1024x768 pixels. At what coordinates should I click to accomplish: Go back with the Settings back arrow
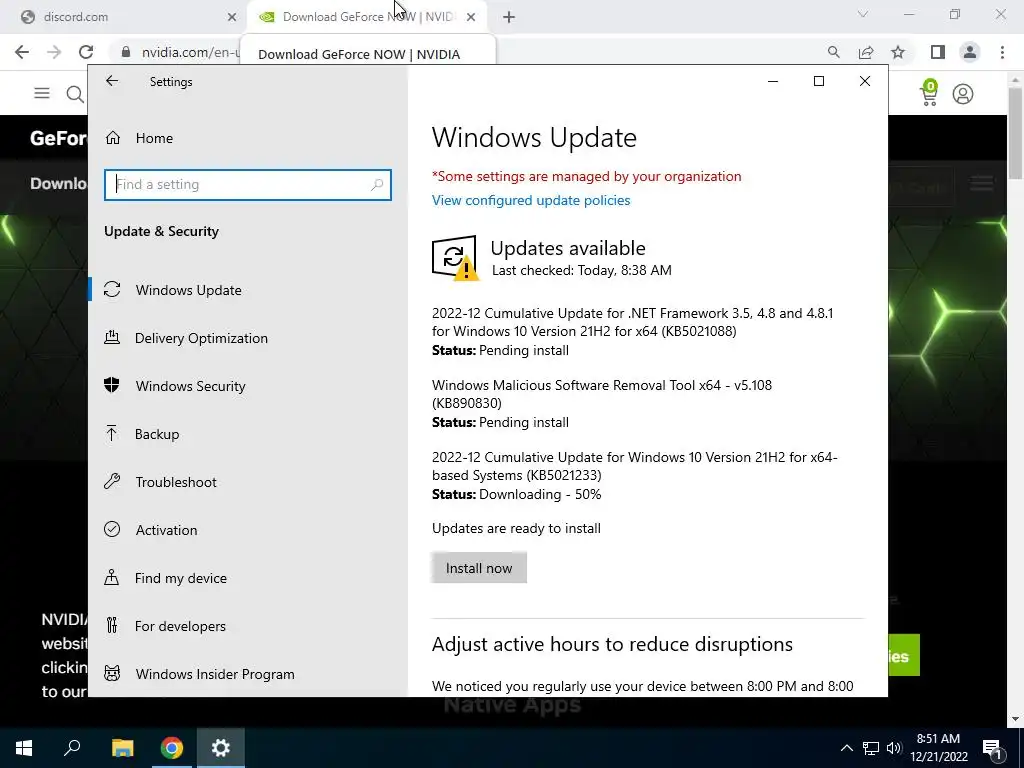point(112,81)
